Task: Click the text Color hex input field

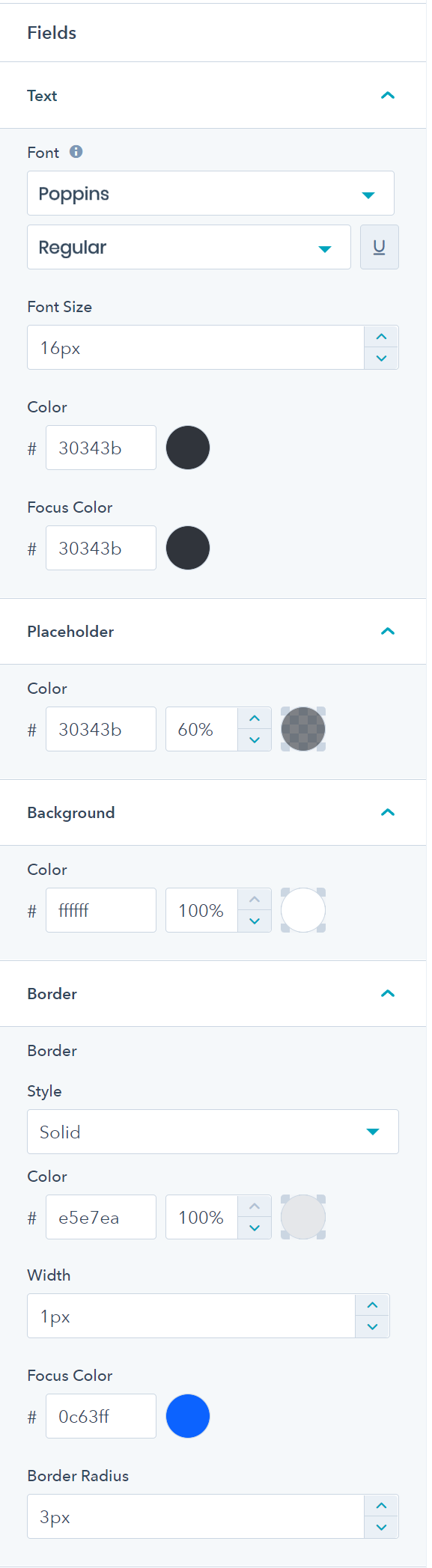Action: [100, 447]
